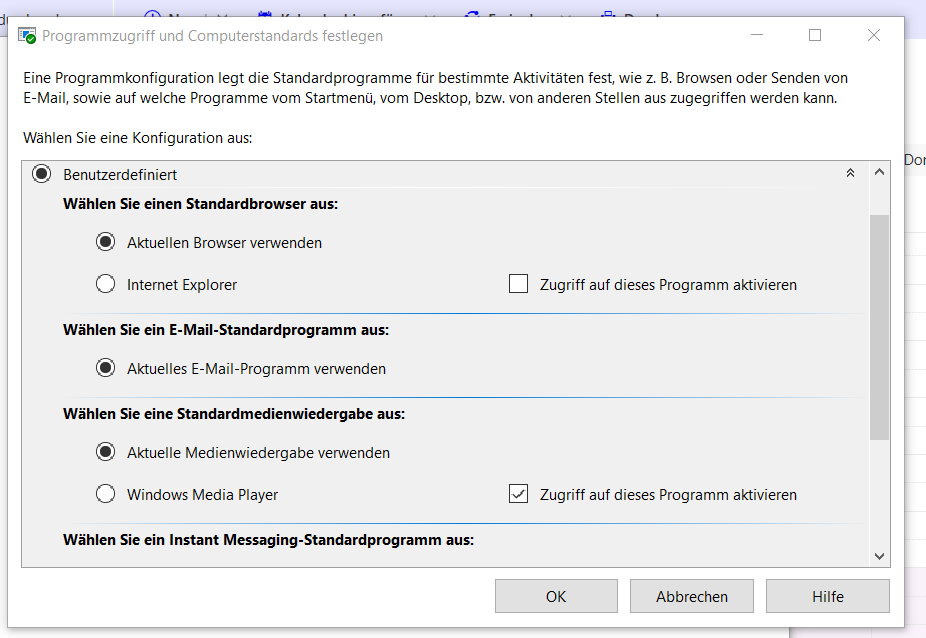Select the Benutzerdefiniert configuration radio button

pyautogui.click(x=41, y=174)
